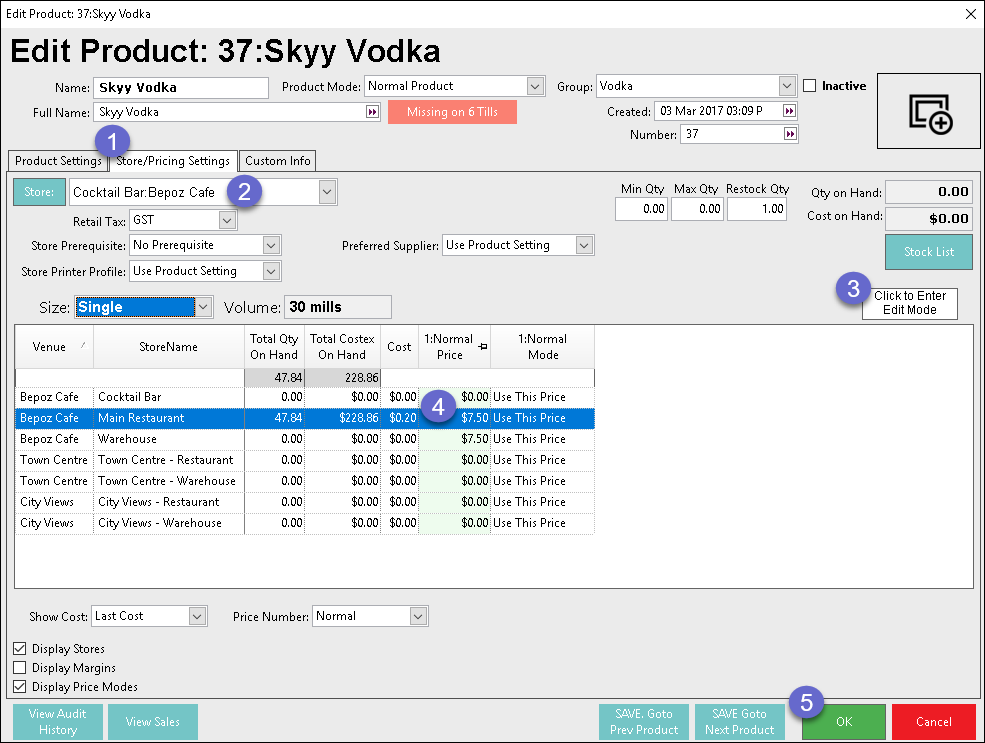Viewport: 985px width, 743px height.
Task: Click the red Cancel button
Action: point(933,722)
